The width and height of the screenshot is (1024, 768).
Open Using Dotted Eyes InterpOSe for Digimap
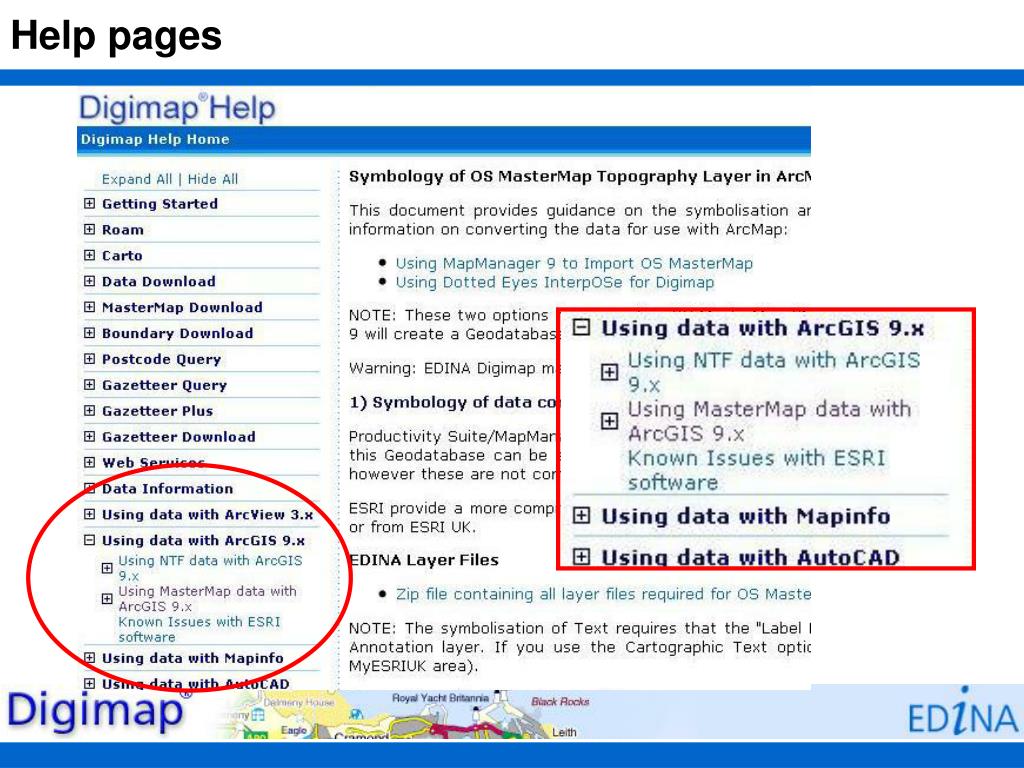(555, 282)
